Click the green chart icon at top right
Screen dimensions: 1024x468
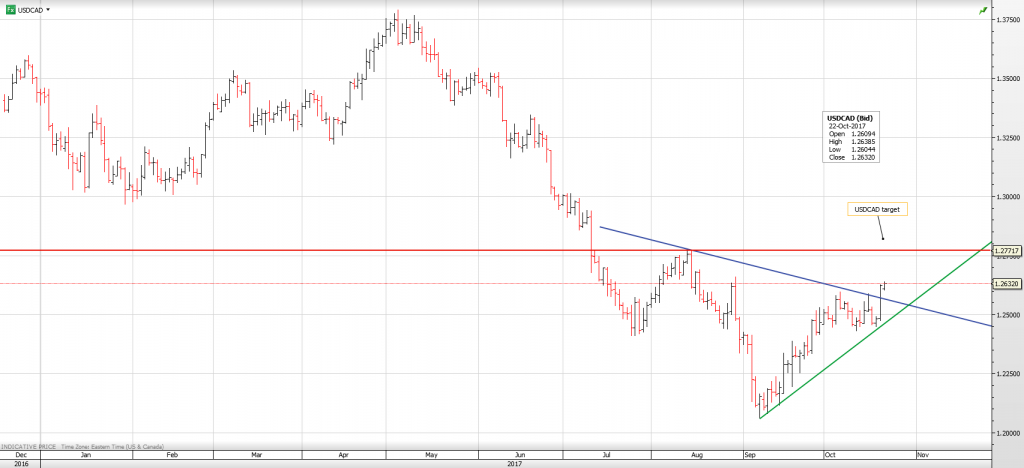(984, 9)
